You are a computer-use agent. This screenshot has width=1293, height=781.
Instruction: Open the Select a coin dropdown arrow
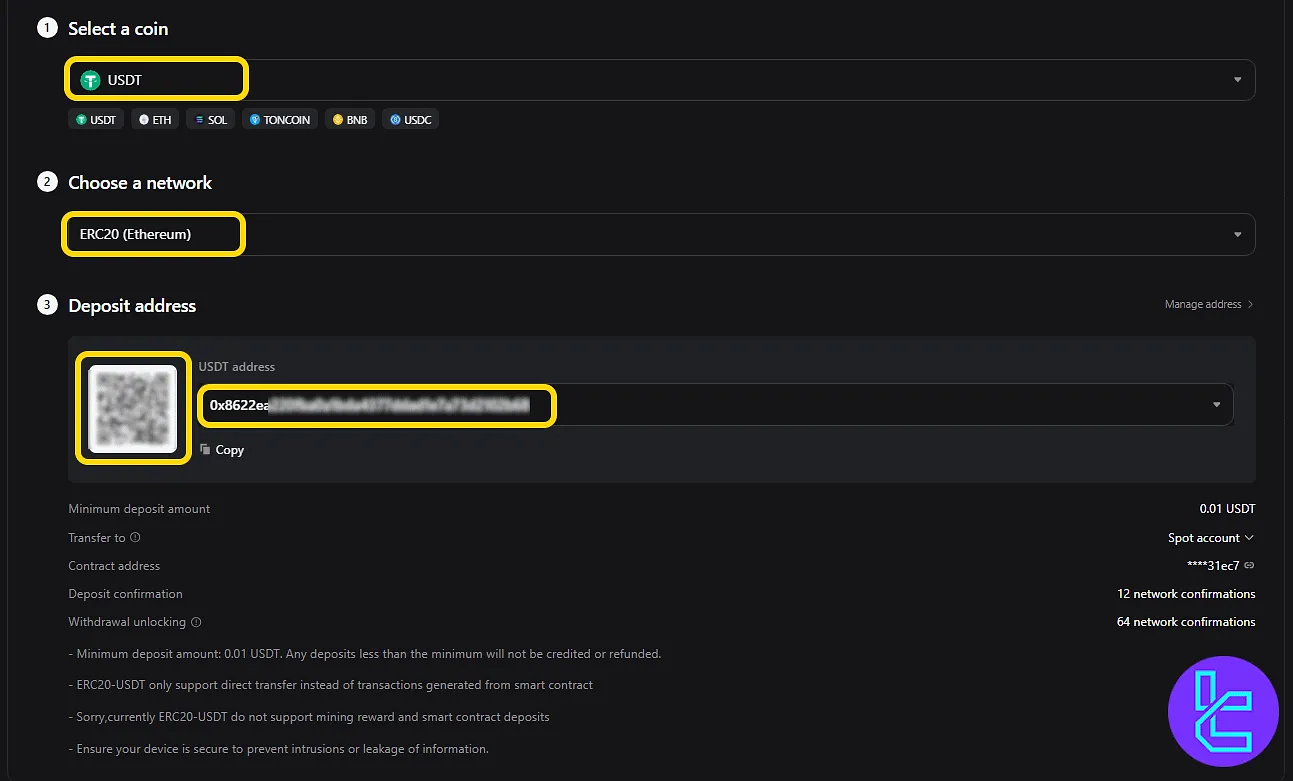[1237, 80]
